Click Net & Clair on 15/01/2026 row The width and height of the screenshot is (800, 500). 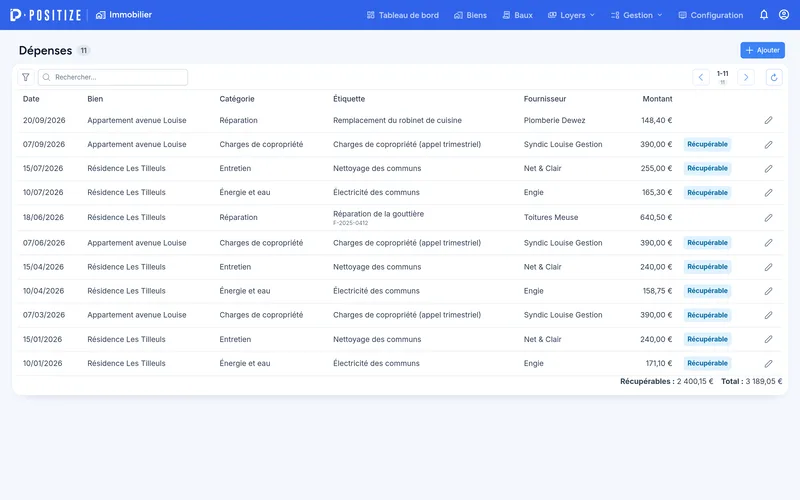click(x=542, y=339)
